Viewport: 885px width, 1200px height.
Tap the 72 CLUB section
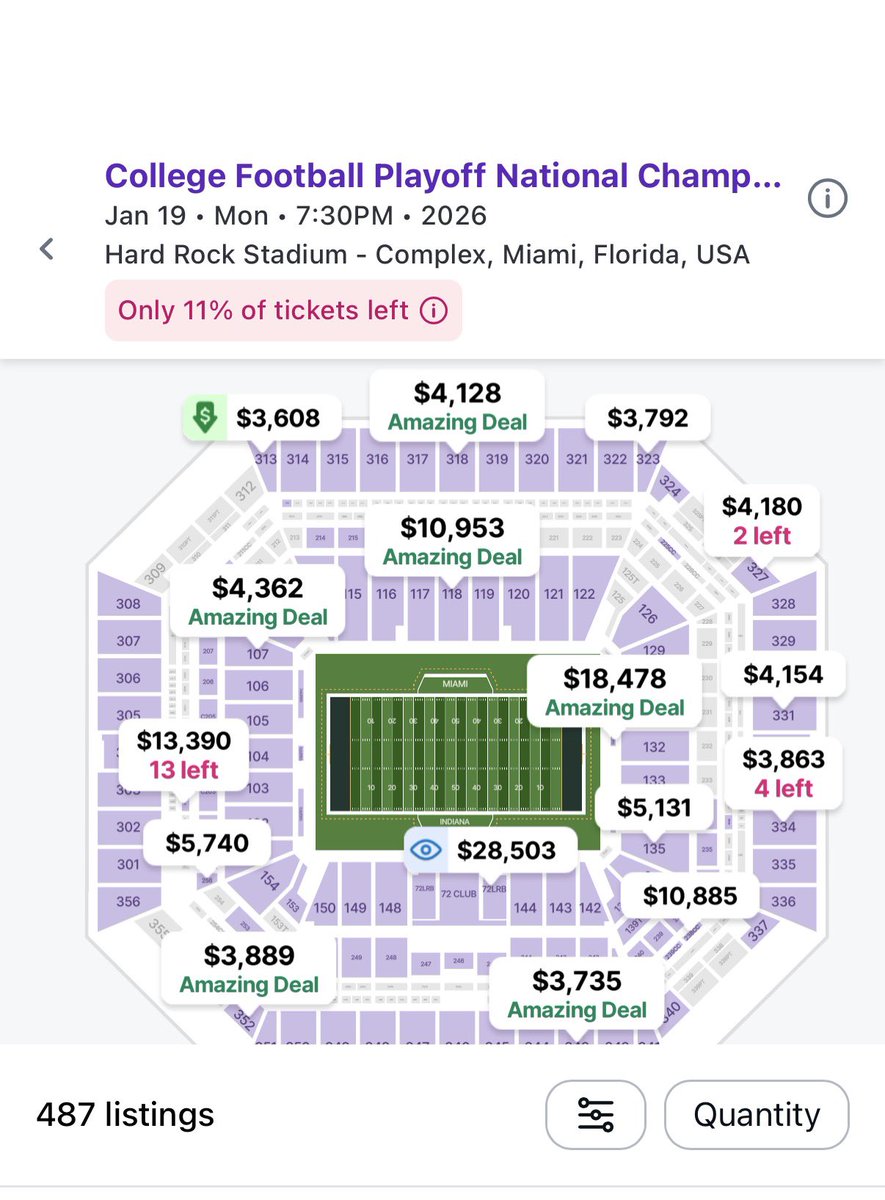458,893
